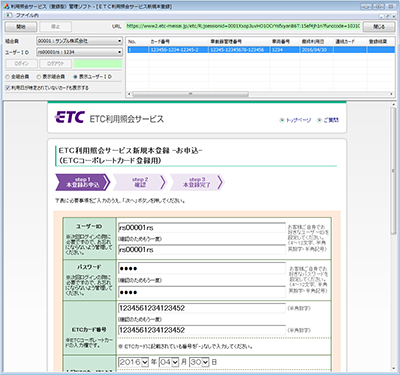
Task: Click the 1234 vehicle number cell
Action: click(285, 50)
